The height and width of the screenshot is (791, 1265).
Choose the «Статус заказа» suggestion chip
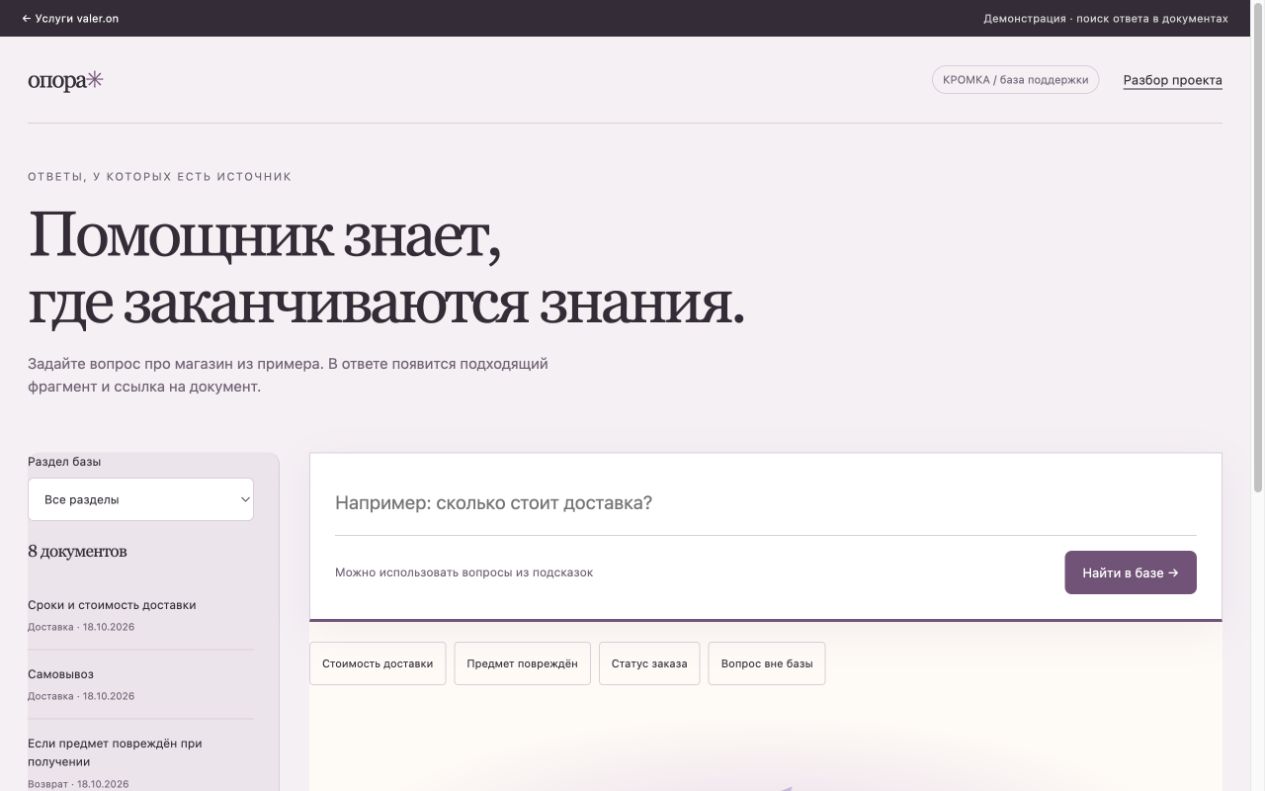649,664
